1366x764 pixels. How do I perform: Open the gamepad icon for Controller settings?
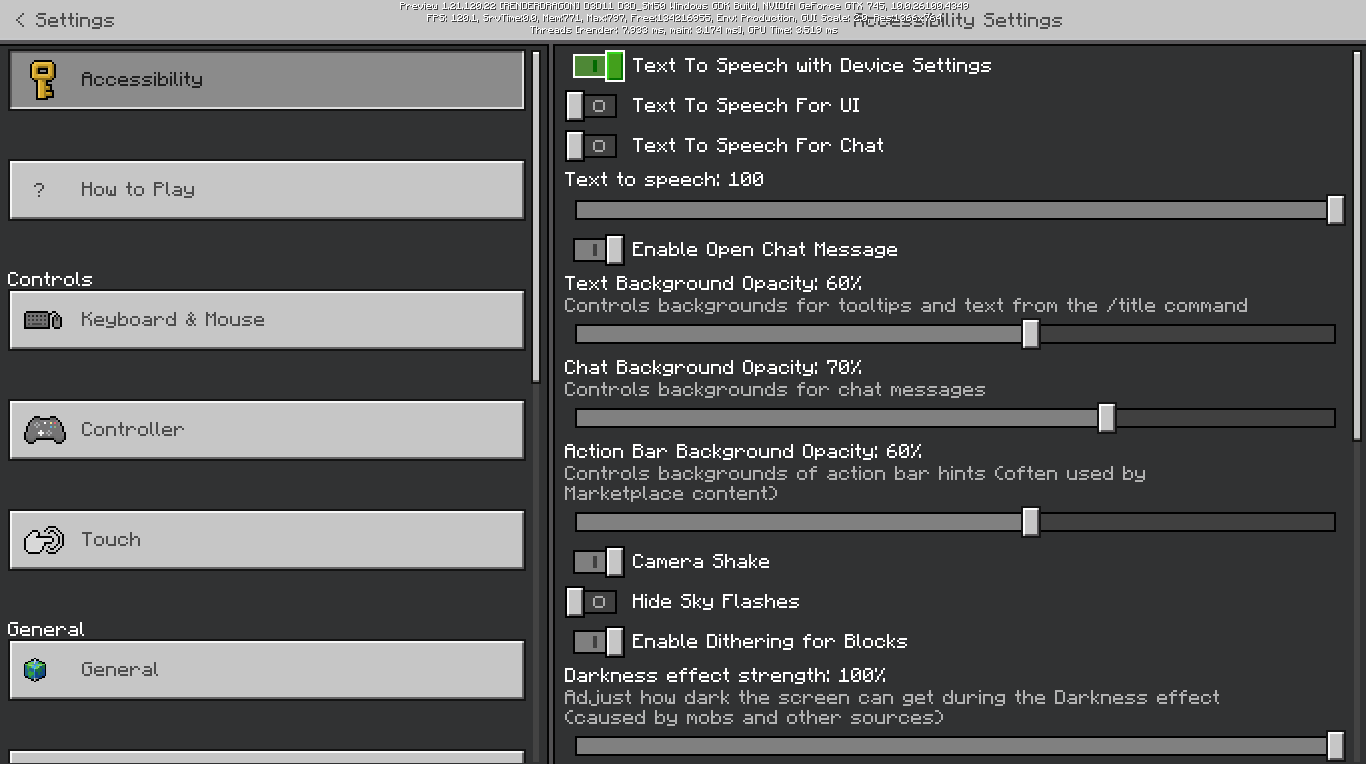(x=44, y=430)
